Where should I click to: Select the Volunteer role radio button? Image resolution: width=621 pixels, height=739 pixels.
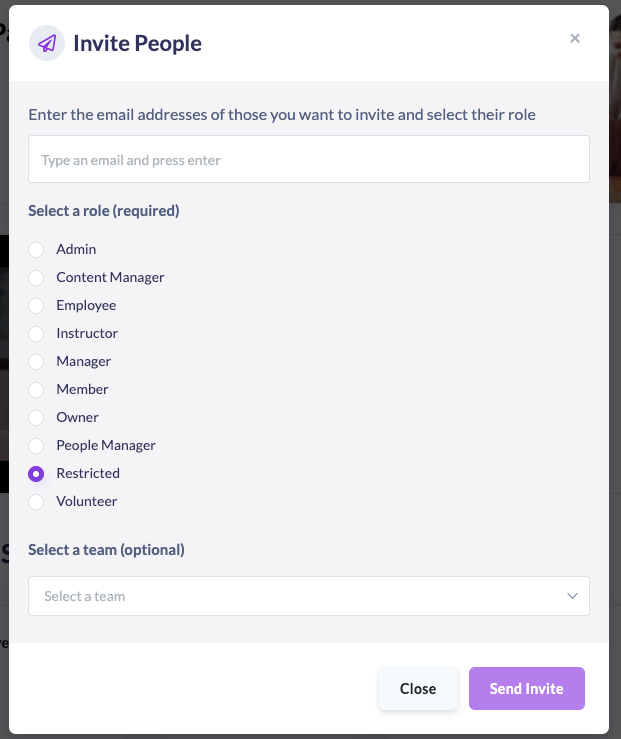pos(36,501)
